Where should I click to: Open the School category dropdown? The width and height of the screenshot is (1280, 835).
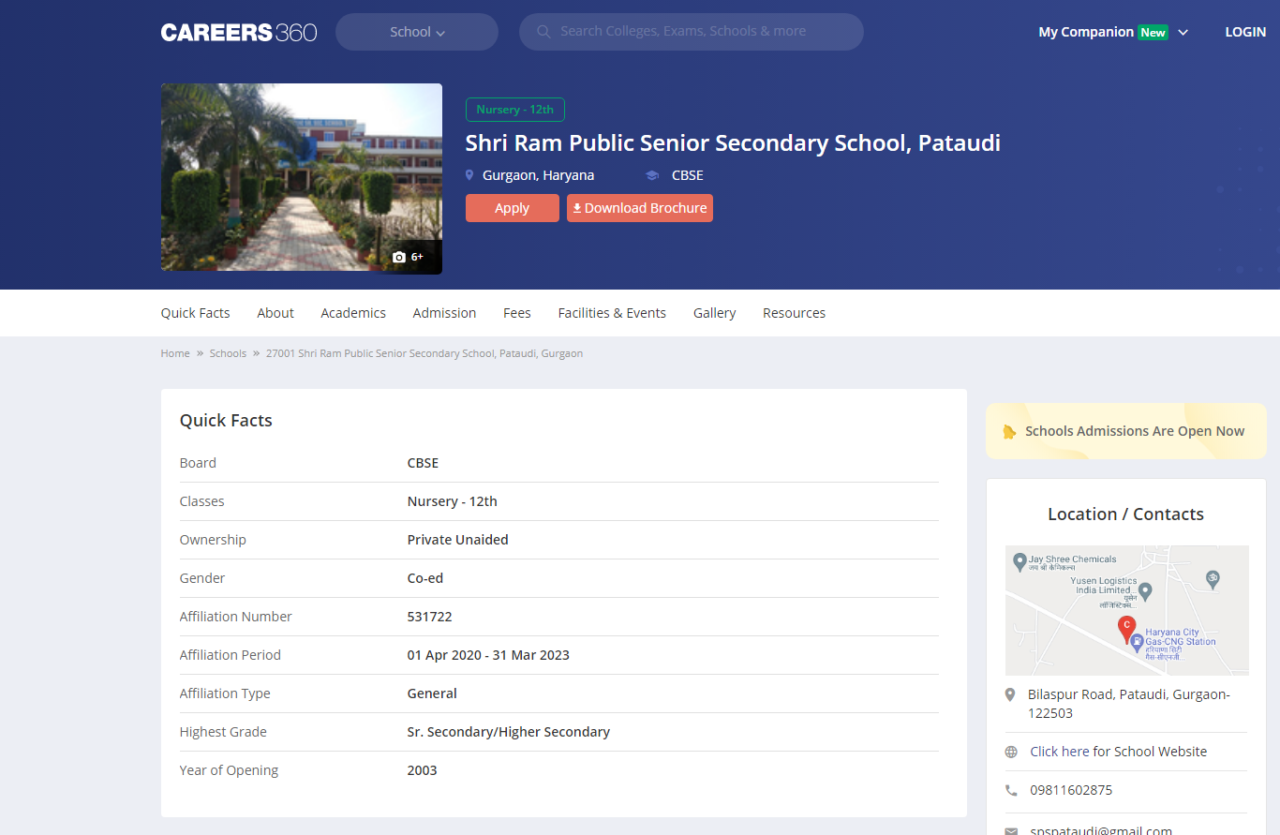coord(417,32)
